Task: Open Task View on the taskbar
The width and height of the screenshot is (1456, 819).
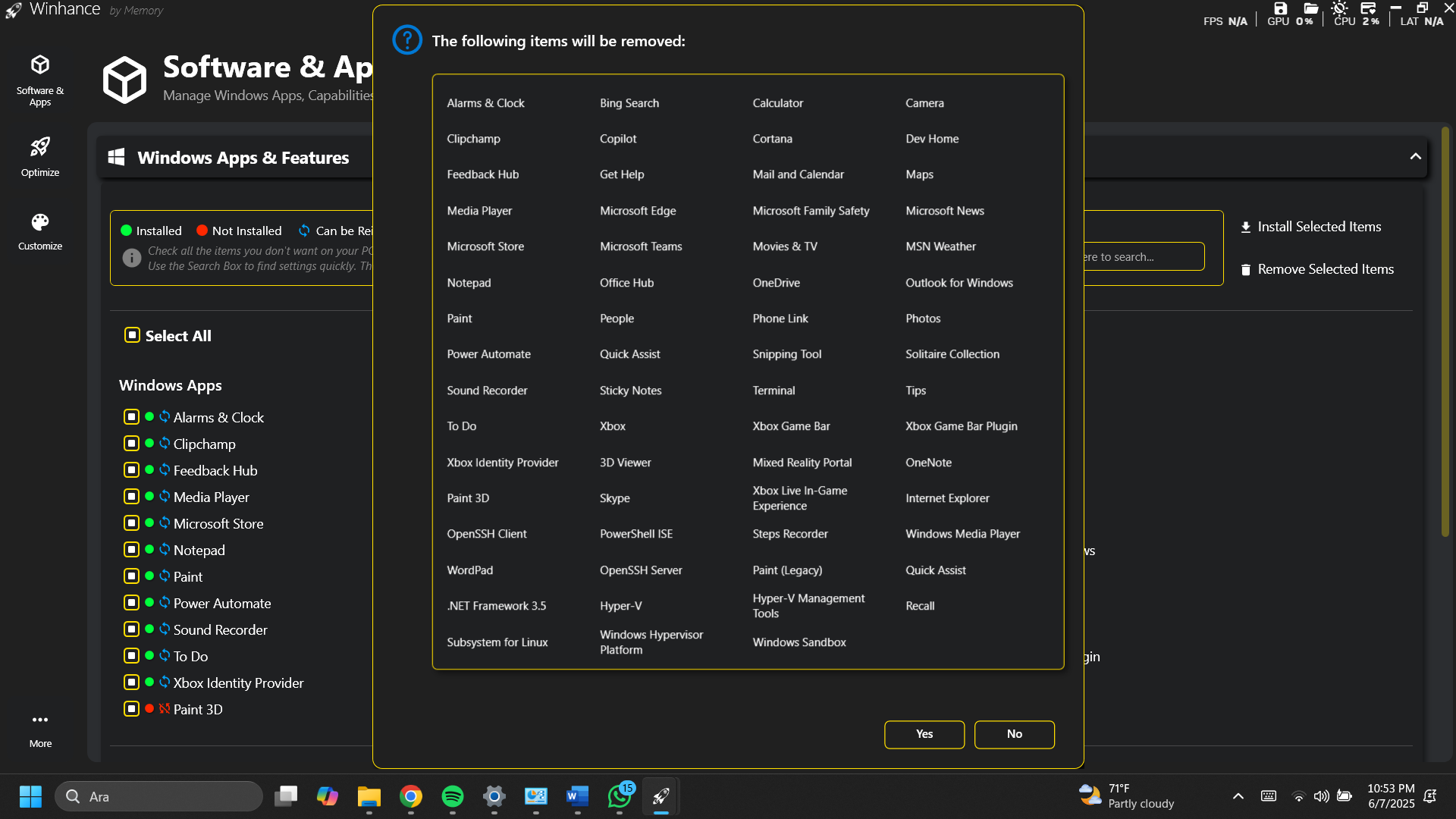Action: [x=286, y=796]
